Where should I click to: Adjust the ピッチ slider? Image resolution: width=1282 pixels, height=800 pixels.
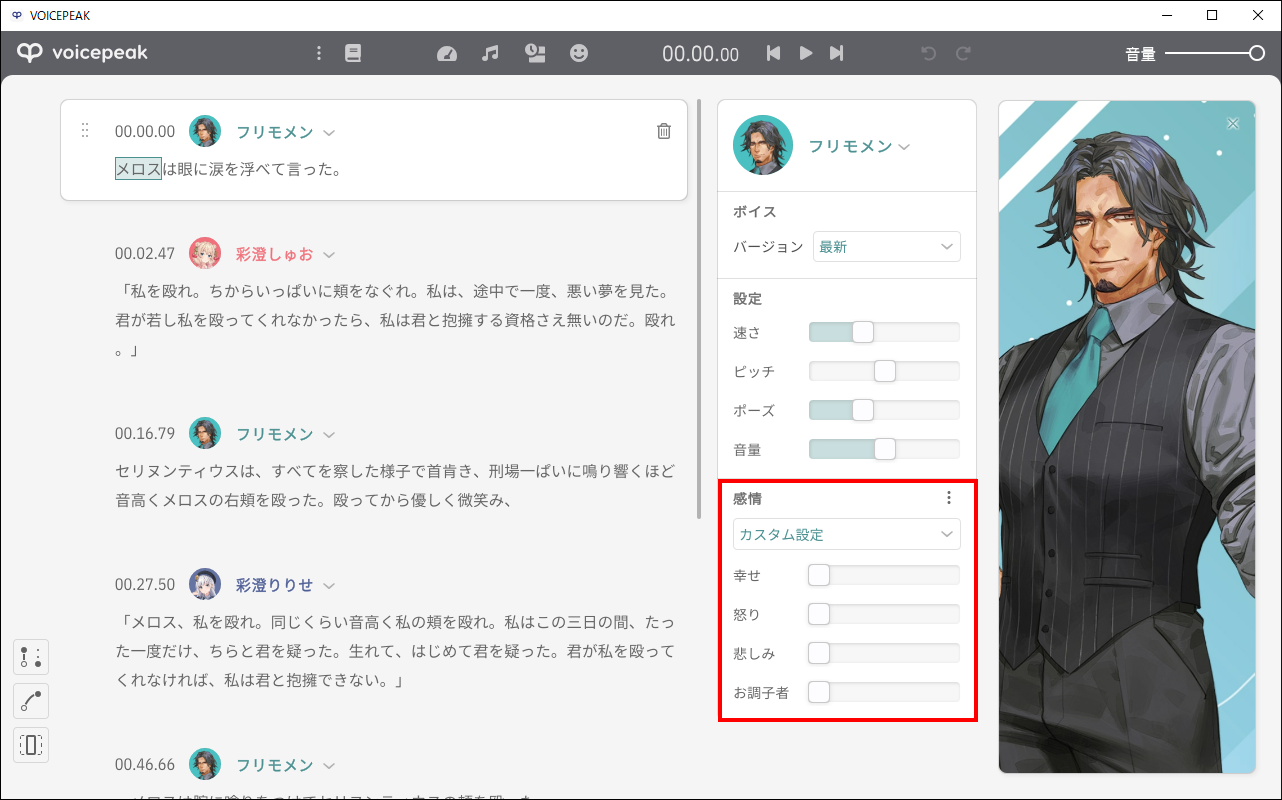tap(884, 371)
